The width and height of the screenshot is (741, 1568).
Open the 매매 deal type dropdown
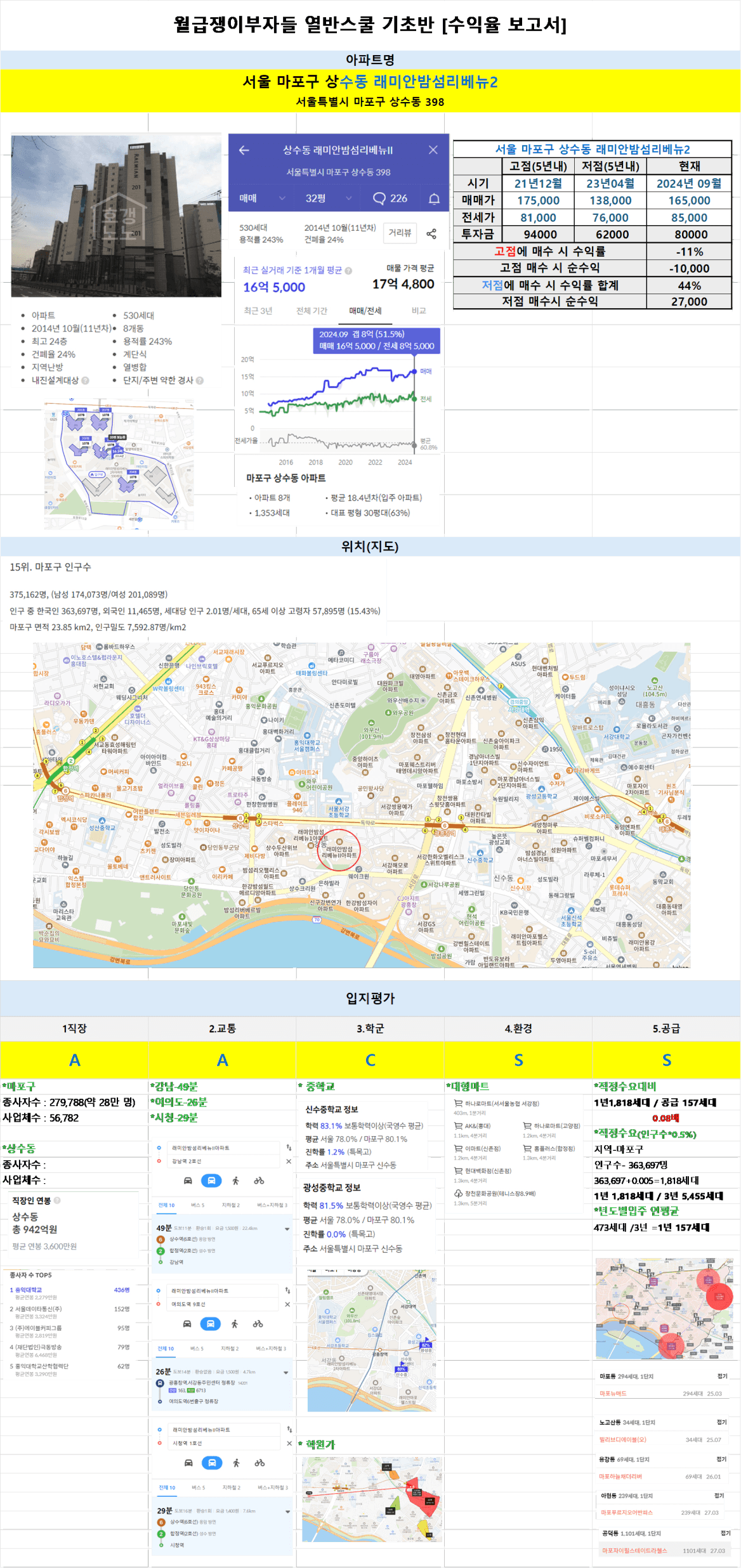click(262, 198)
